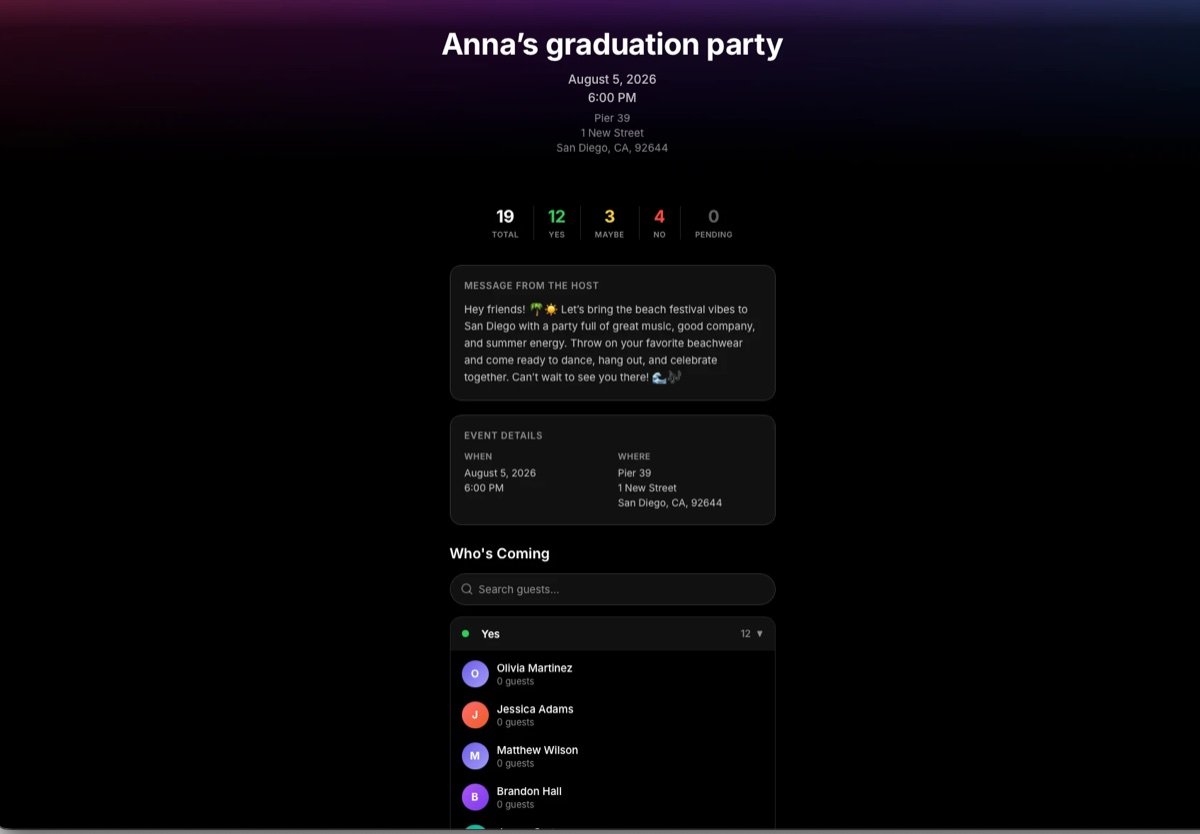Click the header address San Diego, CA, 92644

click(612, 148)
